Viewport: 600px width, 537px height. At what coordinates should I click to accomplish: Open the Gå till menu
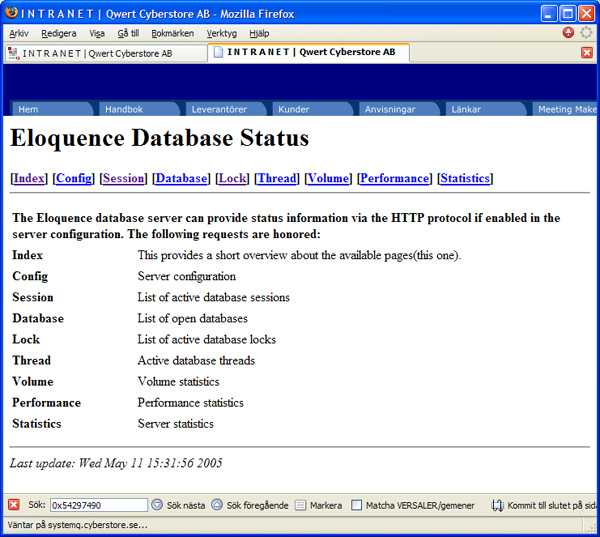[x=128, y=34]
